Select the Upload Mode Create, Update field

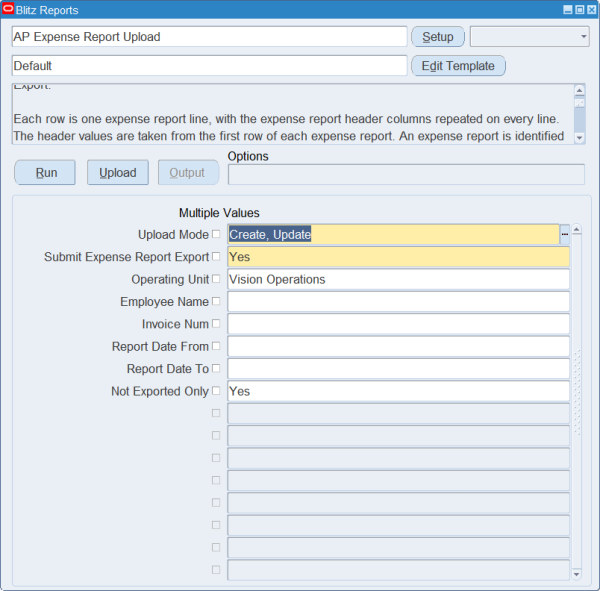(x=393, y=234)
